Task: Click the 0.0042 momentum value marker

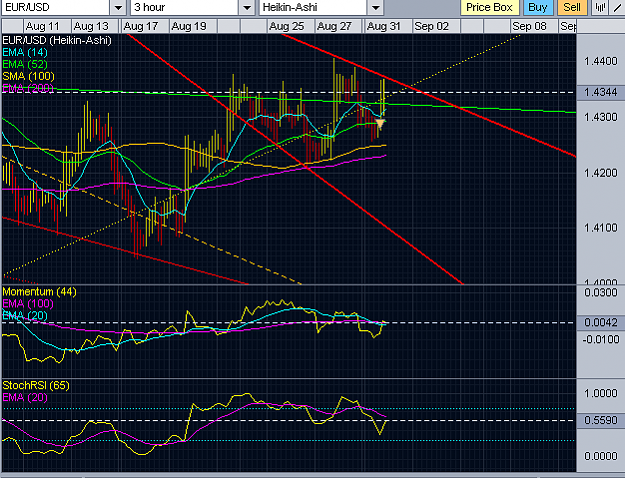Action: 600,322
